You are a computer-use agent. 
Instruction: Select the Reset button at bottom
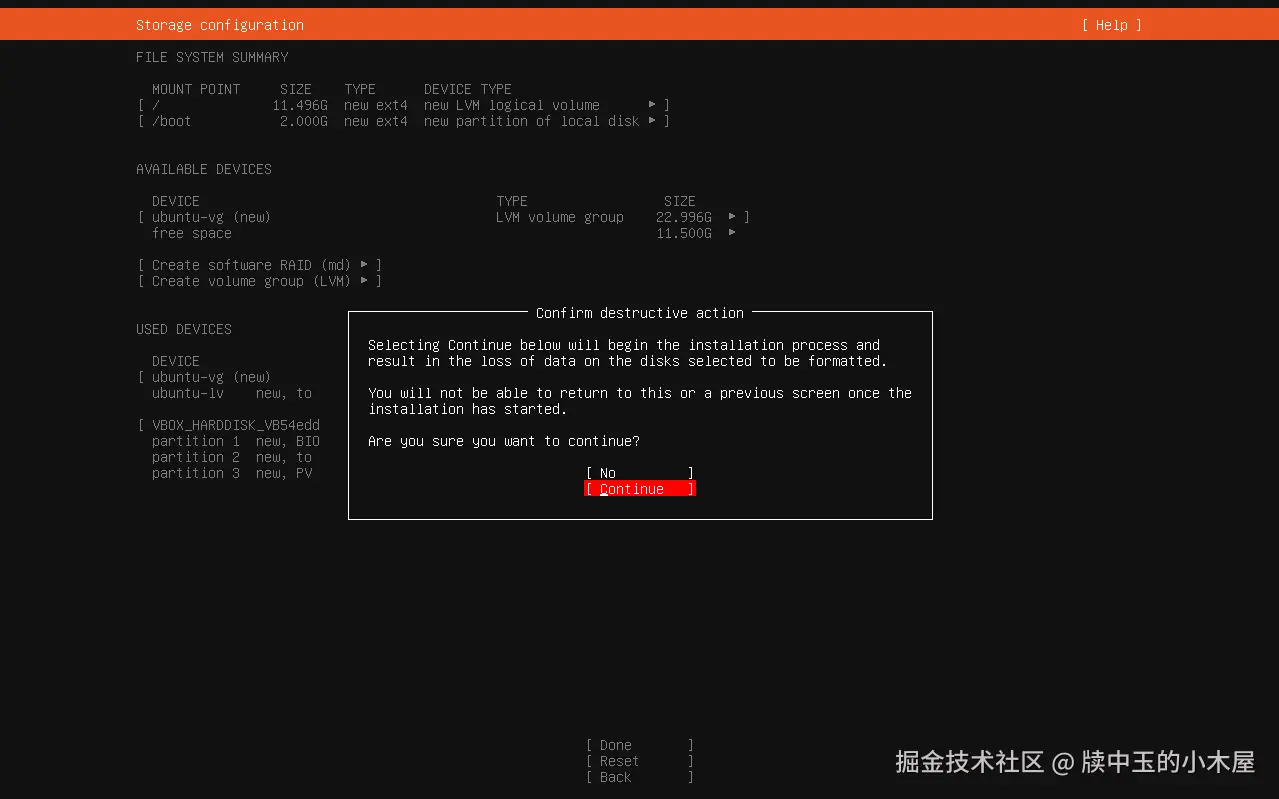640,761
